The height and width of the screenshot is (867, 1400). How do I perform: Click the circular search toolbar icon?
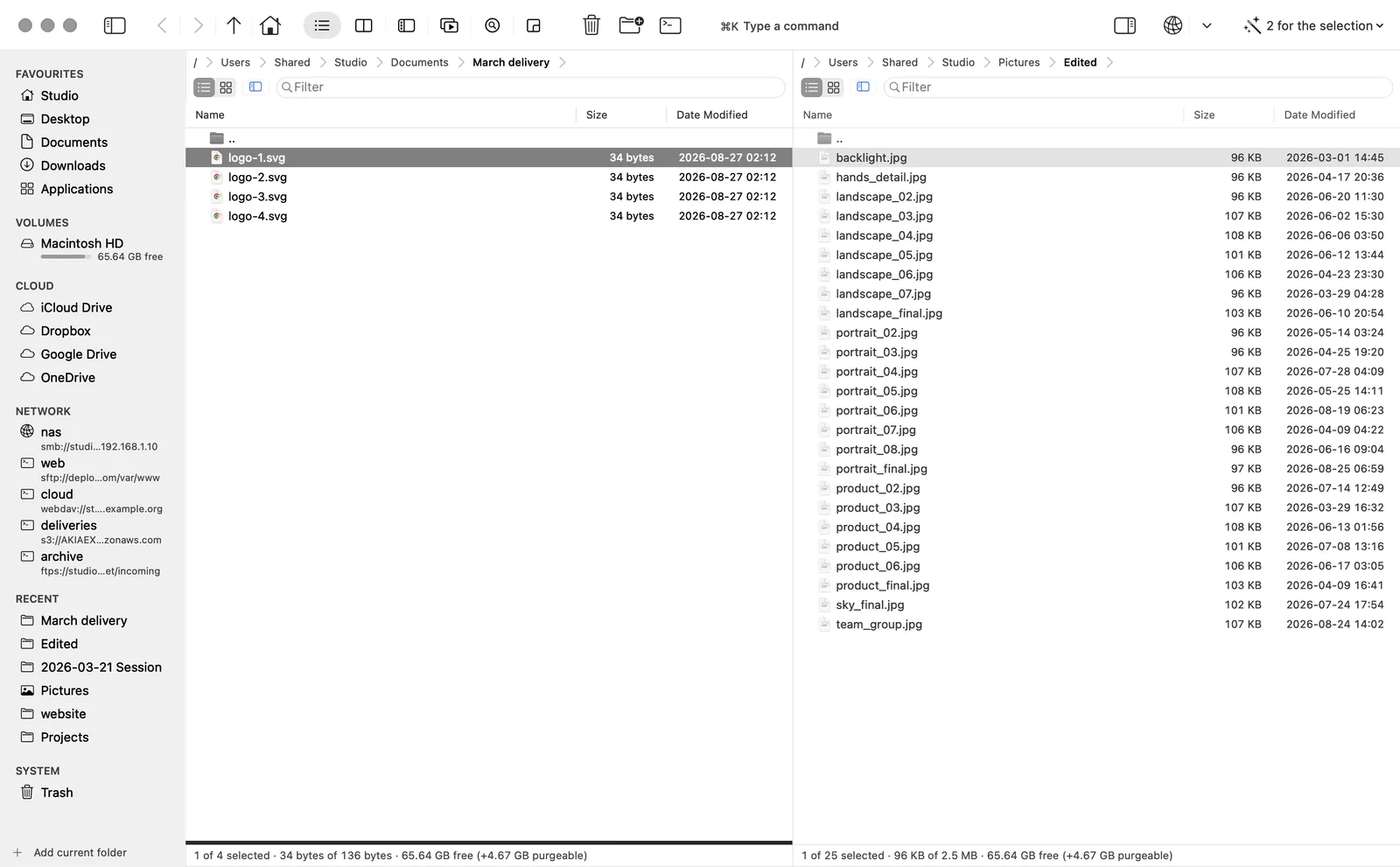(x=493, y=25)
